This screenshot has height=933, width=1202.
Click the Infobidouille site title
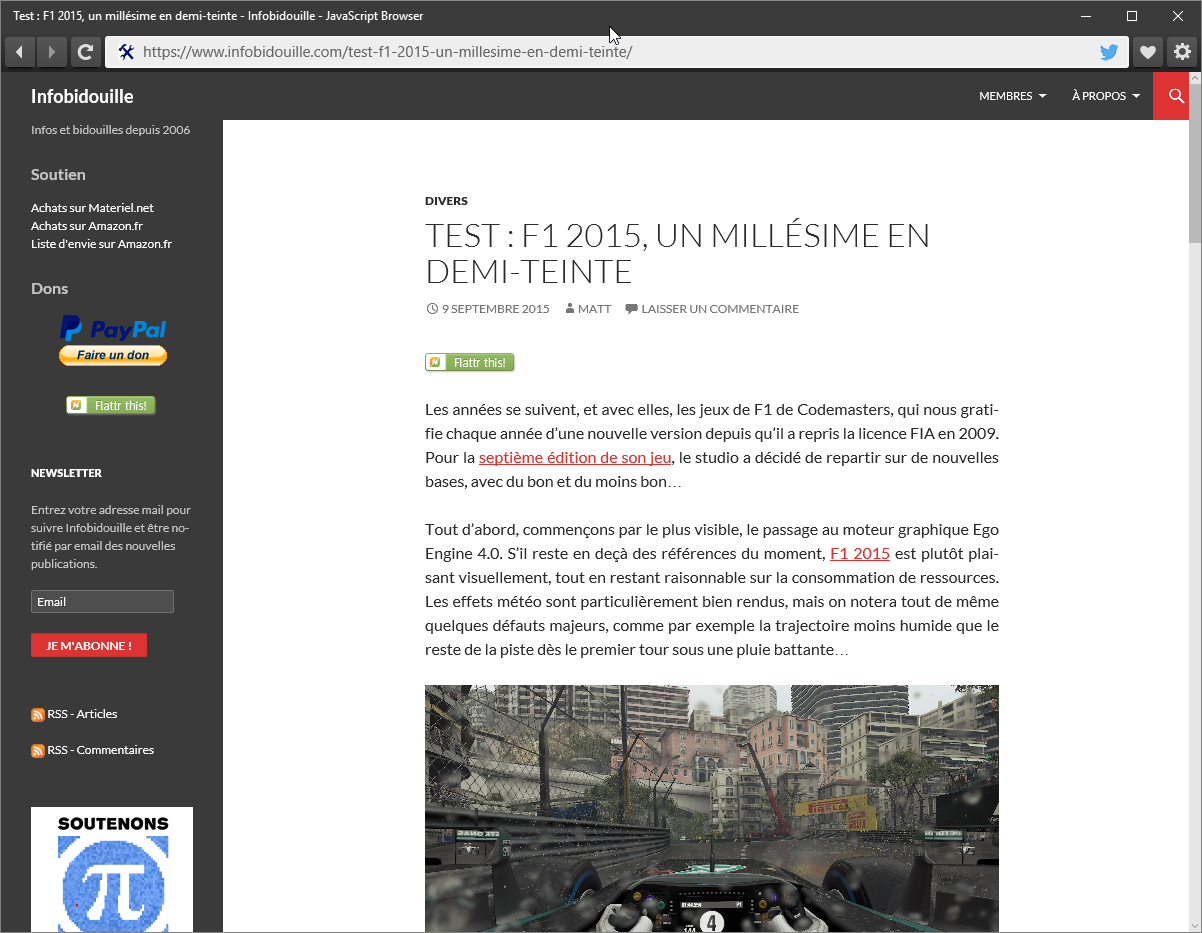click(82, 96)
